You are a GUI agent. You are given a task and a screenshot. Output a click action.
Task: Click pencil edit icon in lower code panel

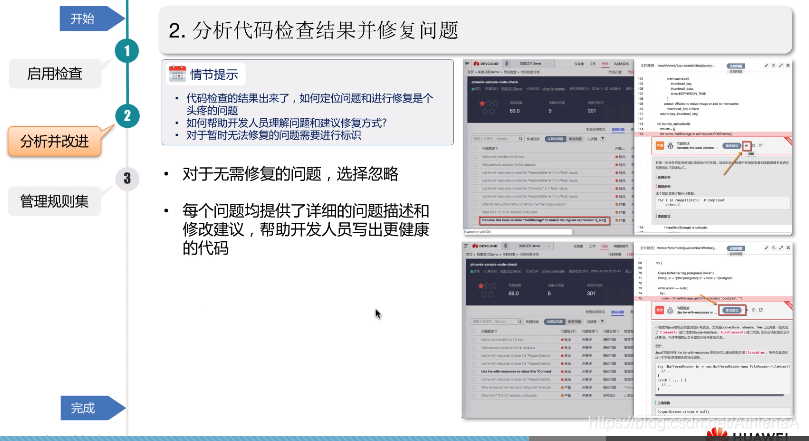(x=766, y=248)
